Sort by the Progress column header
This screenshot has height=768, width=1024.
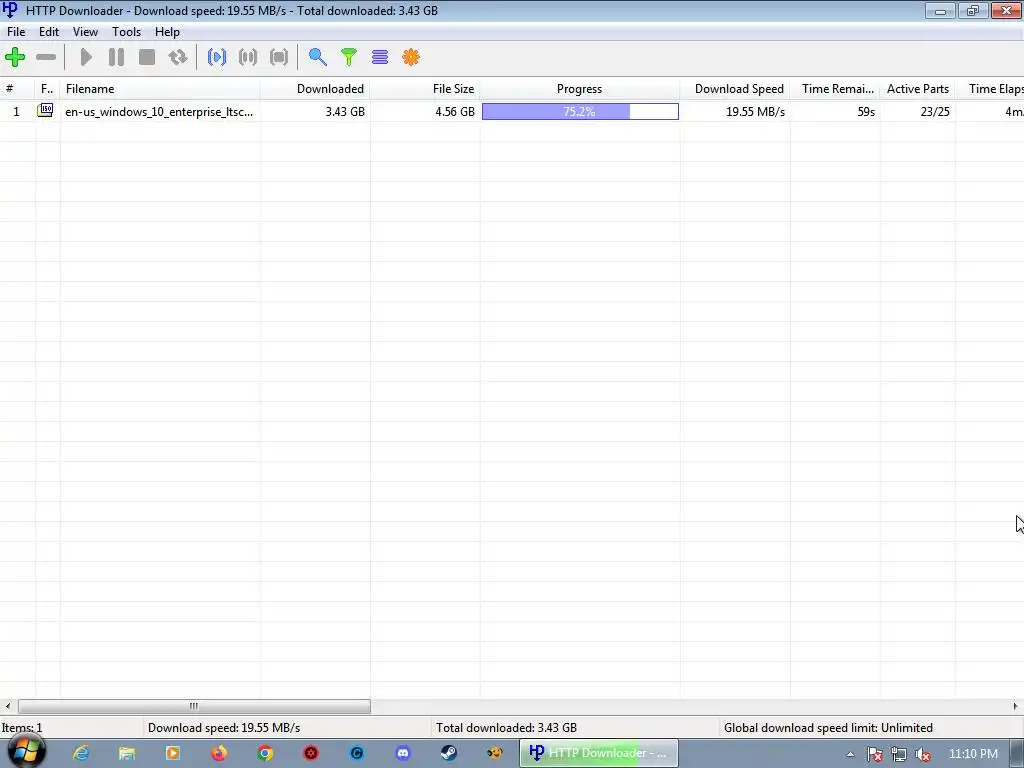580,89
